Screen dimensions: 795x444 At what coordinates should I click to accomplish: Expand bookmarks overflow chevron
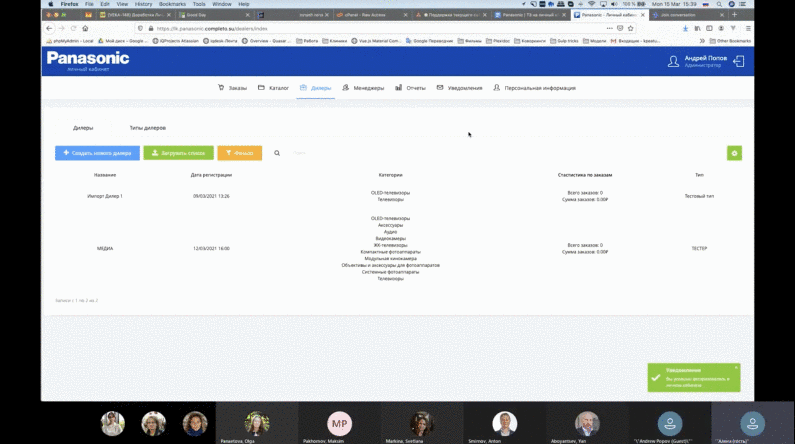pos(702,41)
